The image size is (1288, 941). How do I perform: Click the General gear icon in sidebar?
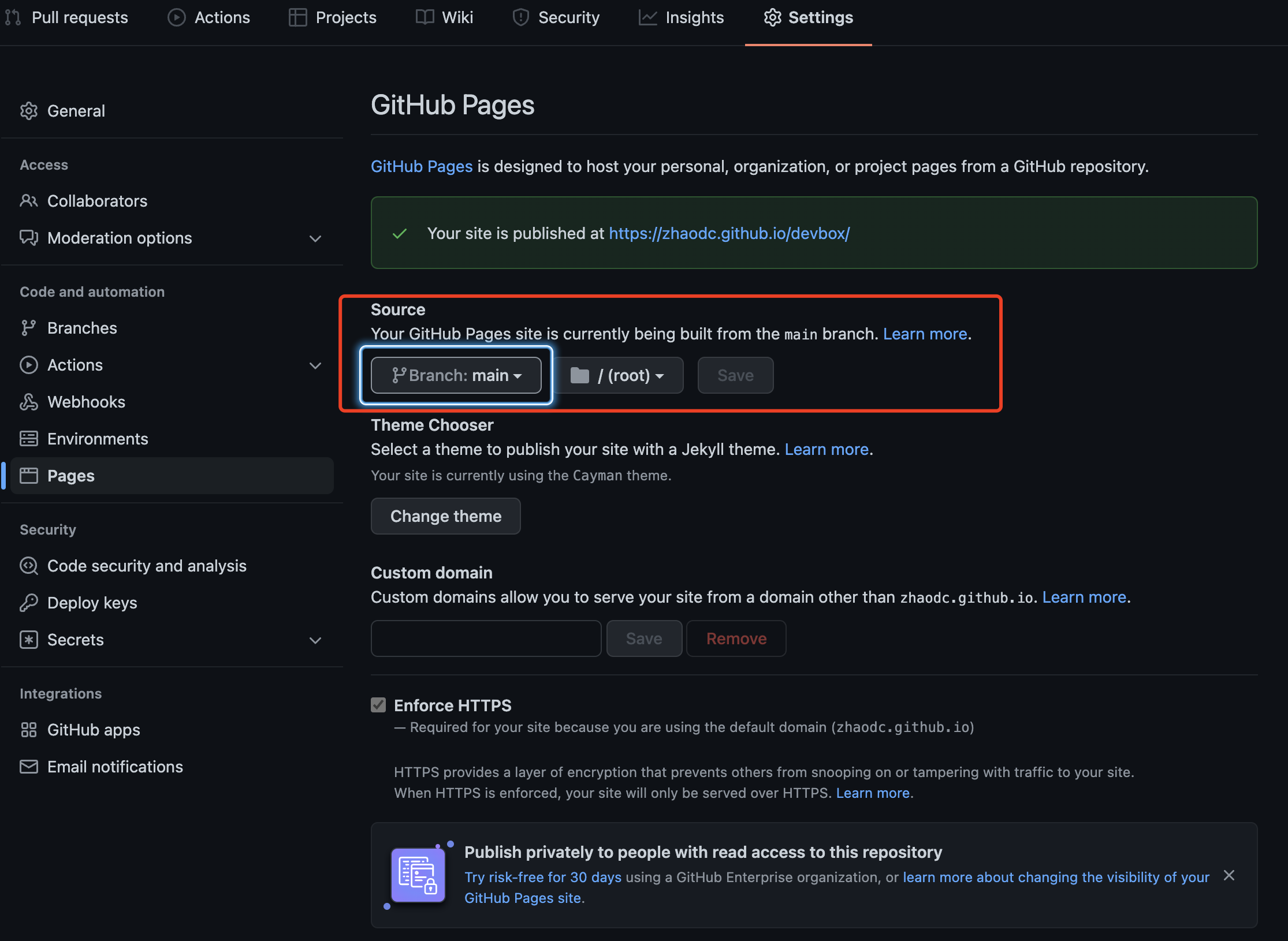point(29,111)
